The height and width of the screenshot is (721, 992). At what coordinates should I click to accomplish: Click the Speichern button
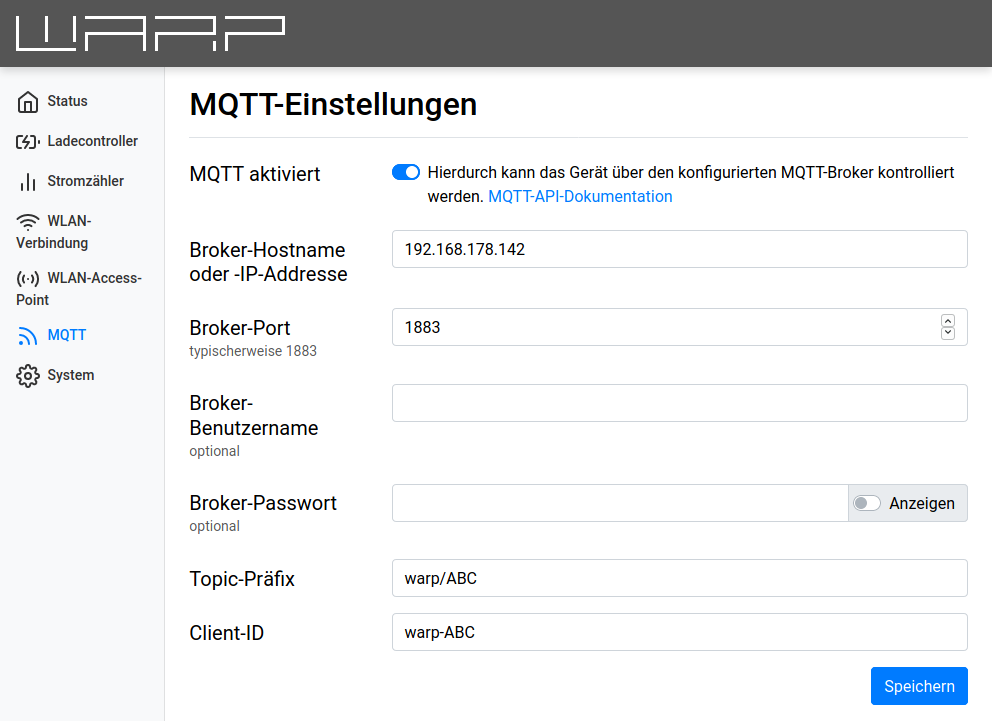click(x=918, y=686)
